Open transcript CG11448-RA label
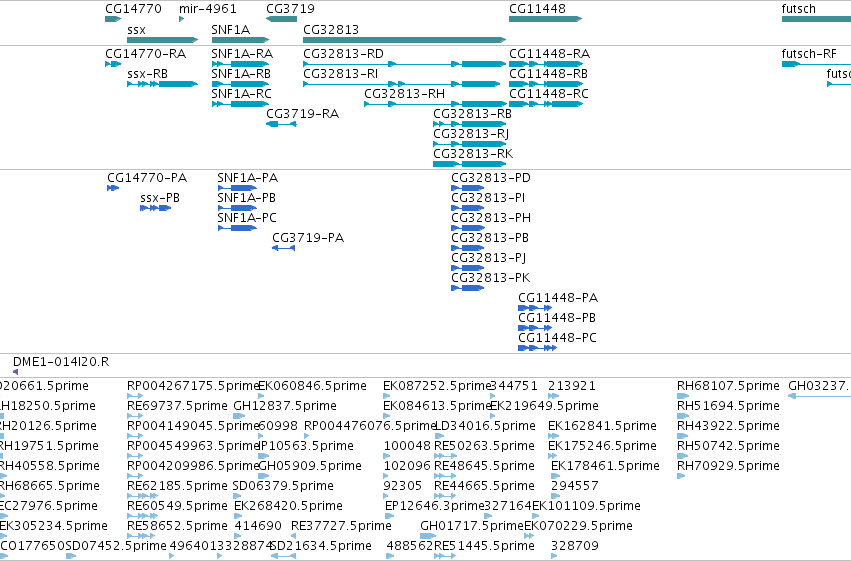 point(549,54)
